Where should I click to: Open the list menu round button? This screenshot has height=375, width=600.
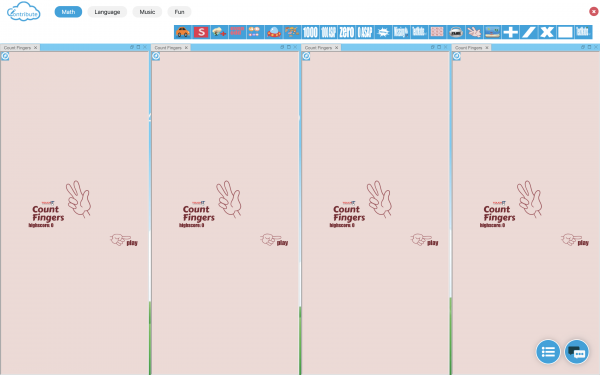click(548, 352)
